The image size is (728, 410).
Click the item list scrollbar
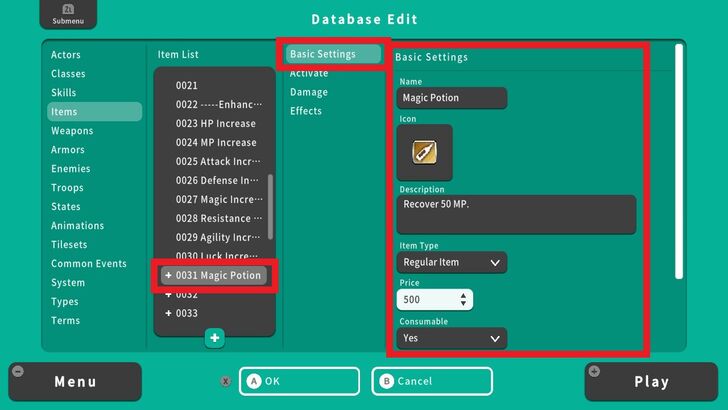[x=269, y=206]
